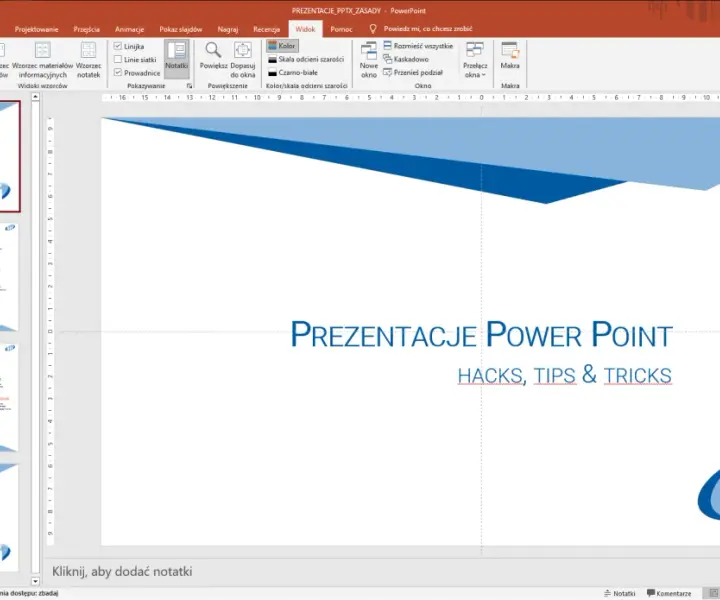Open the Pokaz slajdów tab
Viewport: 720px width, 600px height.
[180, 29]
